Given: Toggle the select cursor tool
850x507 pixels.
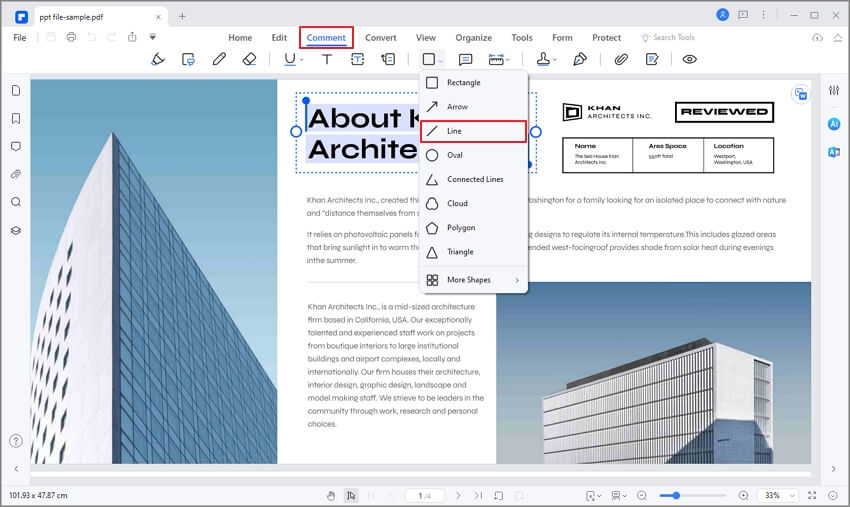Looking at the screenshot, I should 351,496.
